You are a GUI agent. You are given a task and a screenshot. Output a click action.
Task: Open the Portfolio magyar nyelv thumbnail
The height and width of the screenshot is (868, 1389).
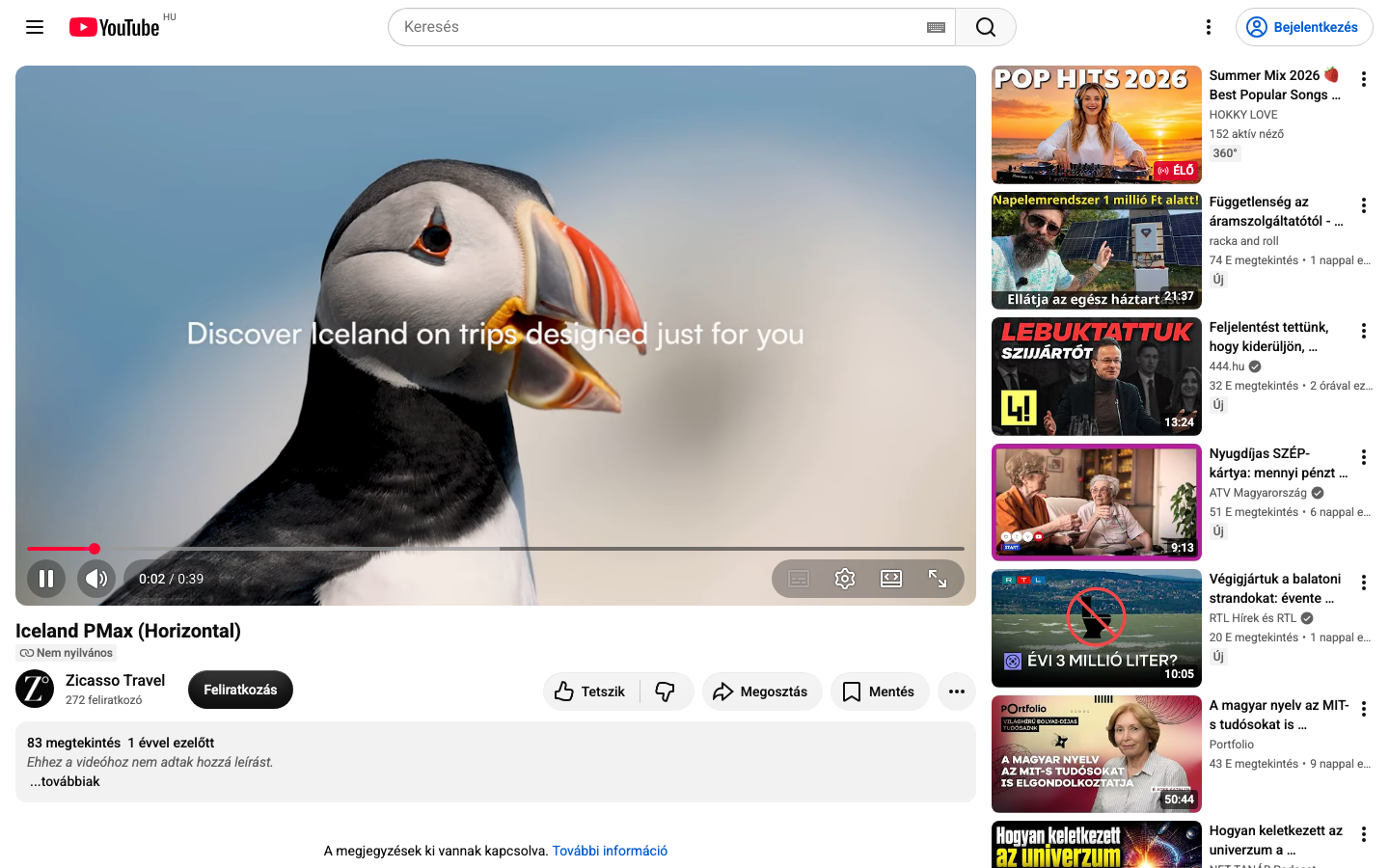point(1097,754)
